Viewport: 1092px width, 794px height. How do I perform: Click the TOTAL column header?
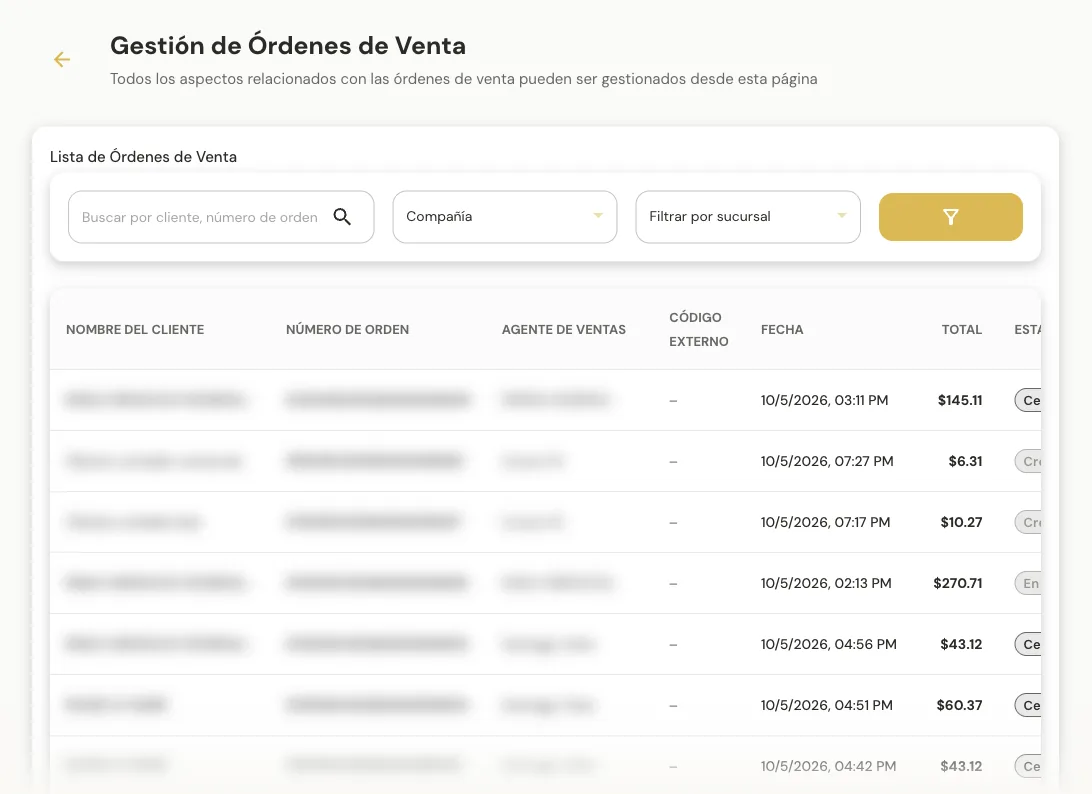962,329
